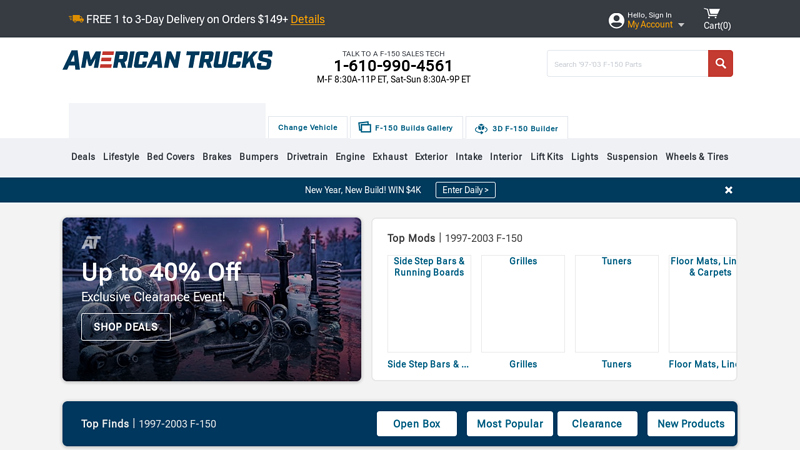Open the Lifestyle menu

pos(121,157)
